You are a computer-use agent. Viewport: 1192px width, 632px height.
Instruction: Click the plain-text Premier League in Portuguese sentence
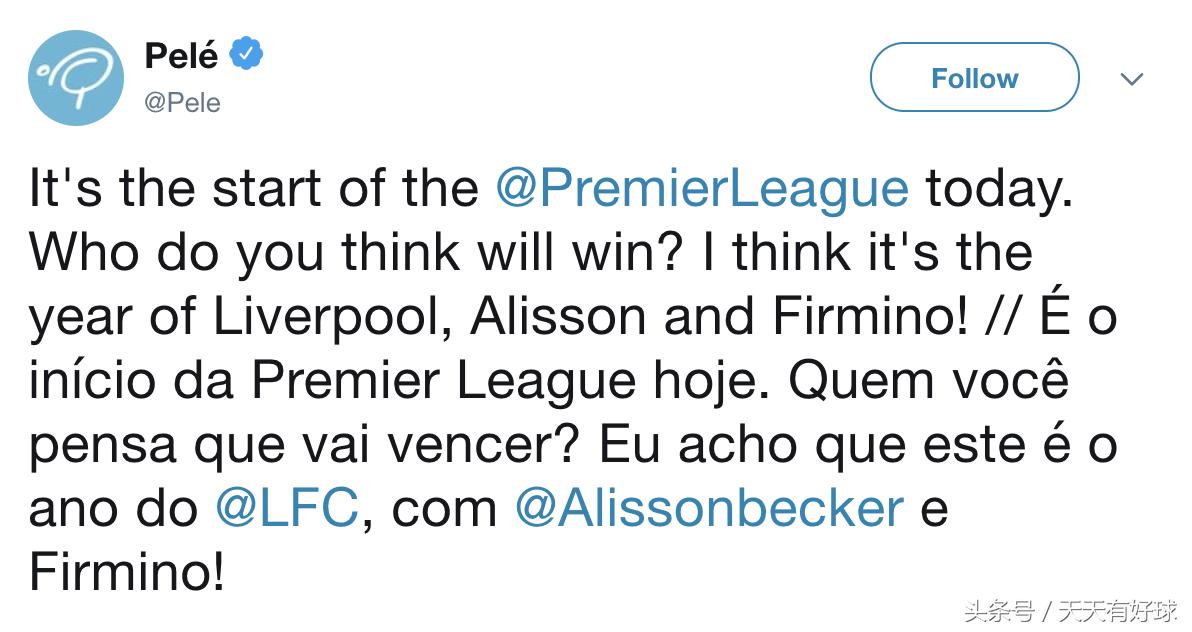click(x=443, y=381)
